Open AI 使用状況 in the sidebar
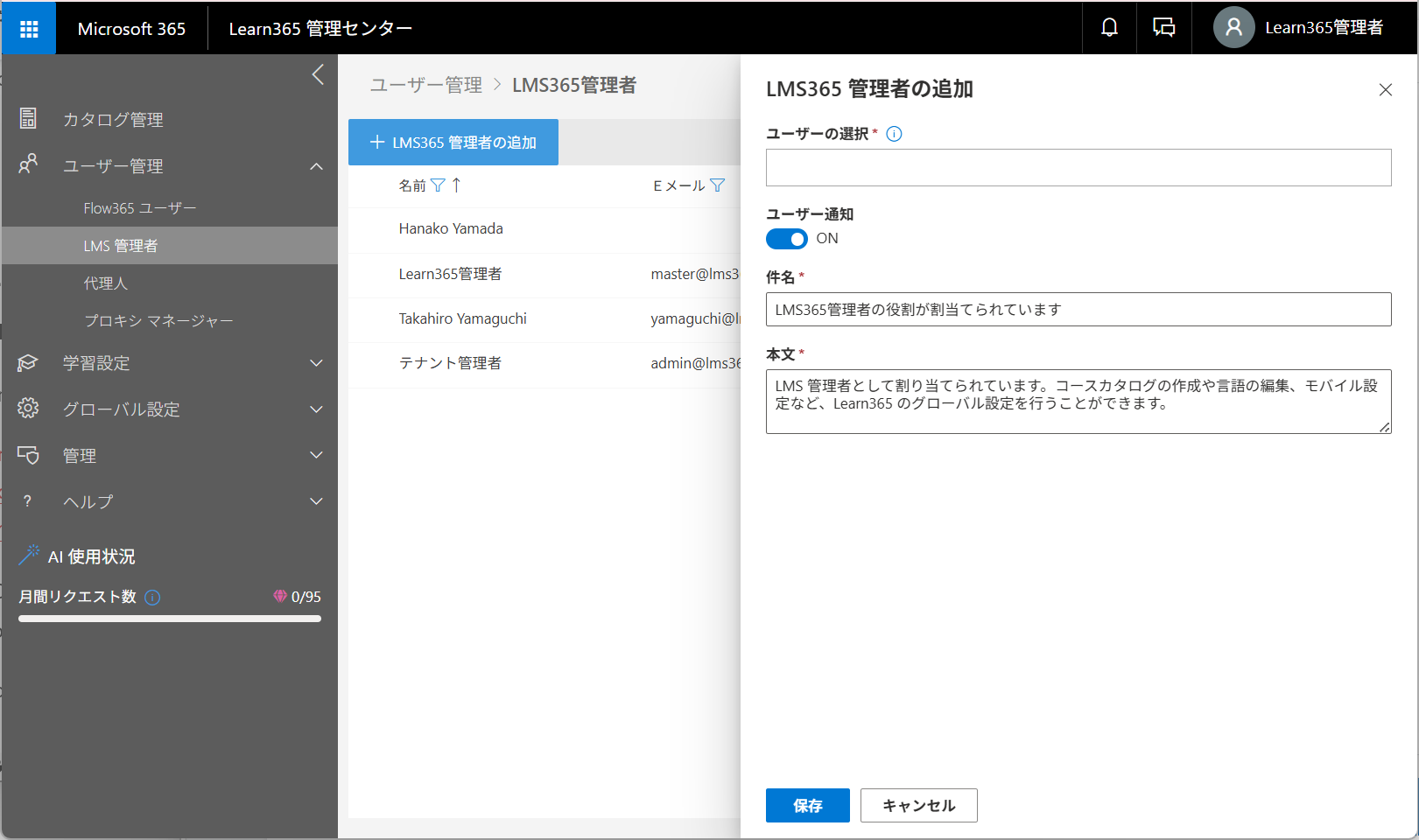This screenshot has width=1419, height=840. coord(91,556)
